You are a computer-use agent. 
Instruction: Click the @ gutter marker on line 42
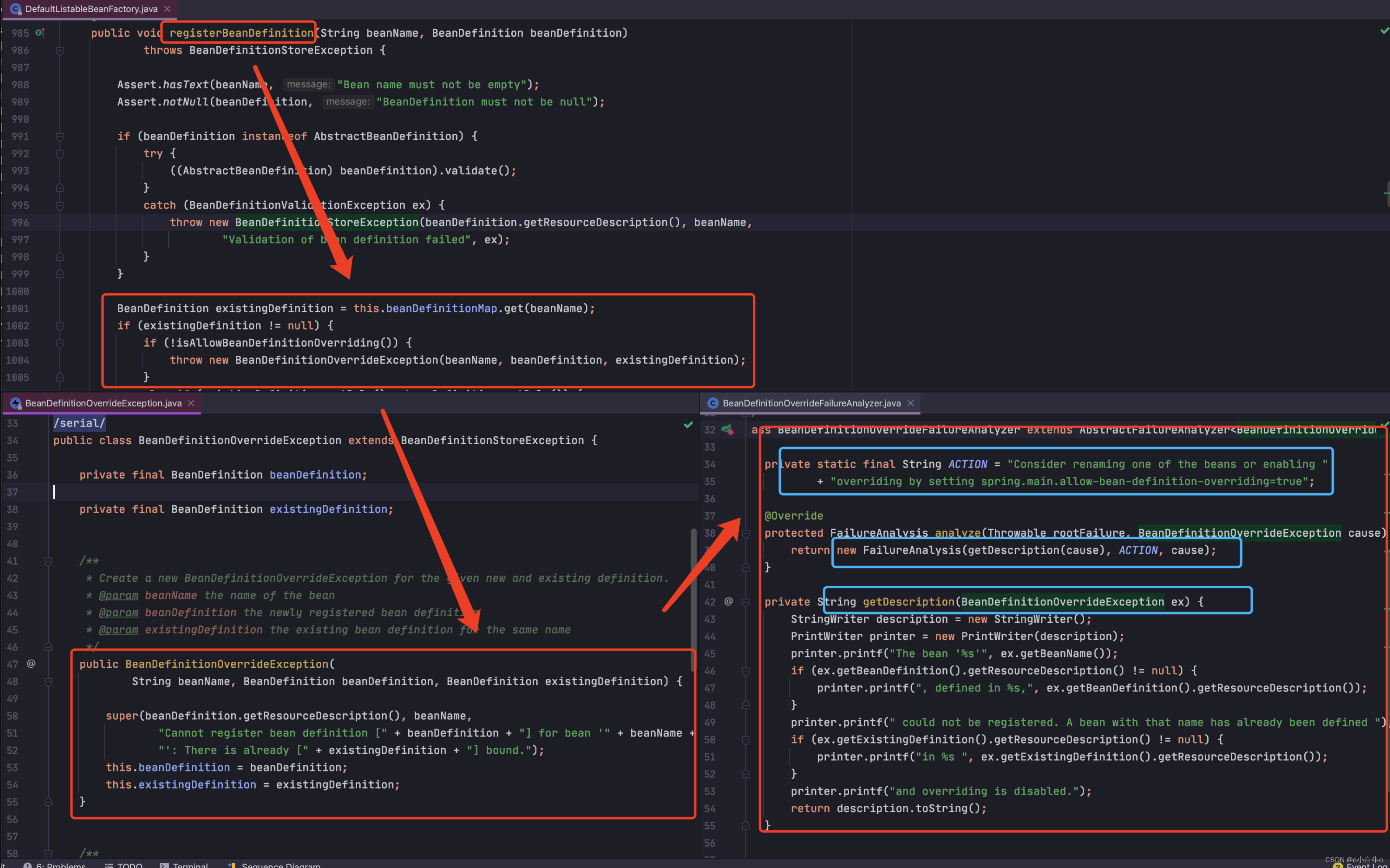point(728,601)
